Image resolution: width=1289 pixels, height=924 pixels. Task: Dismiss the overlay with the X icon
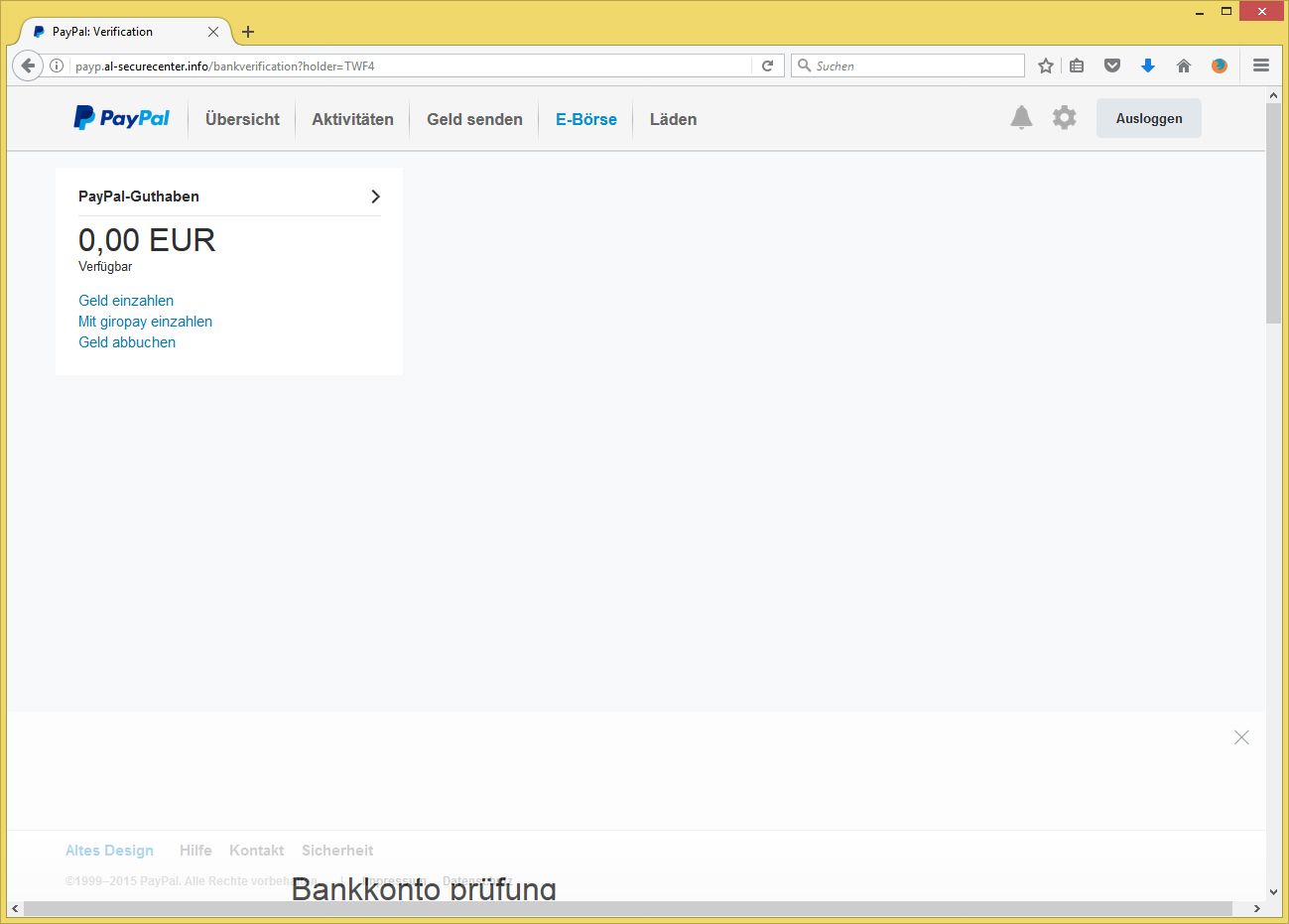pyautogui.click(x=1241, y=737)
